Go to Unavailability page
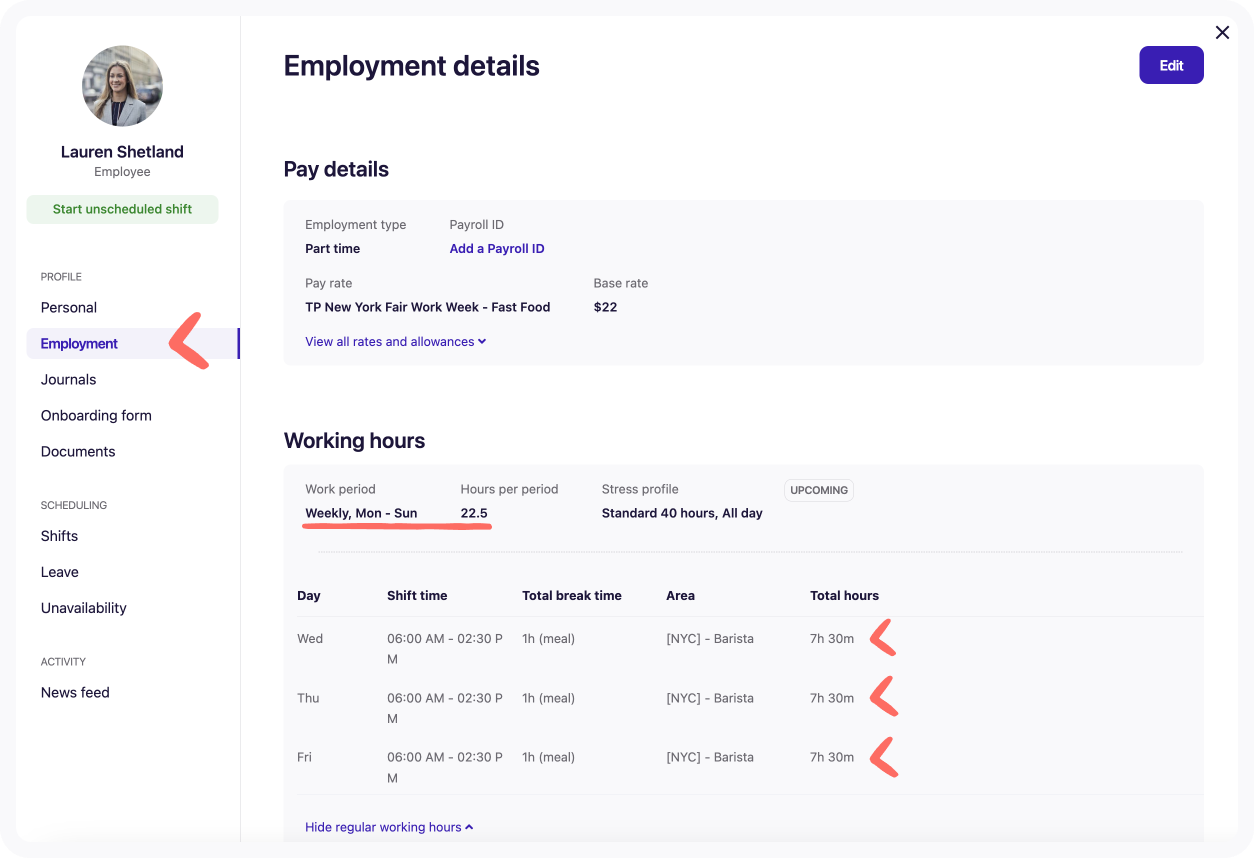 (84, 608)
